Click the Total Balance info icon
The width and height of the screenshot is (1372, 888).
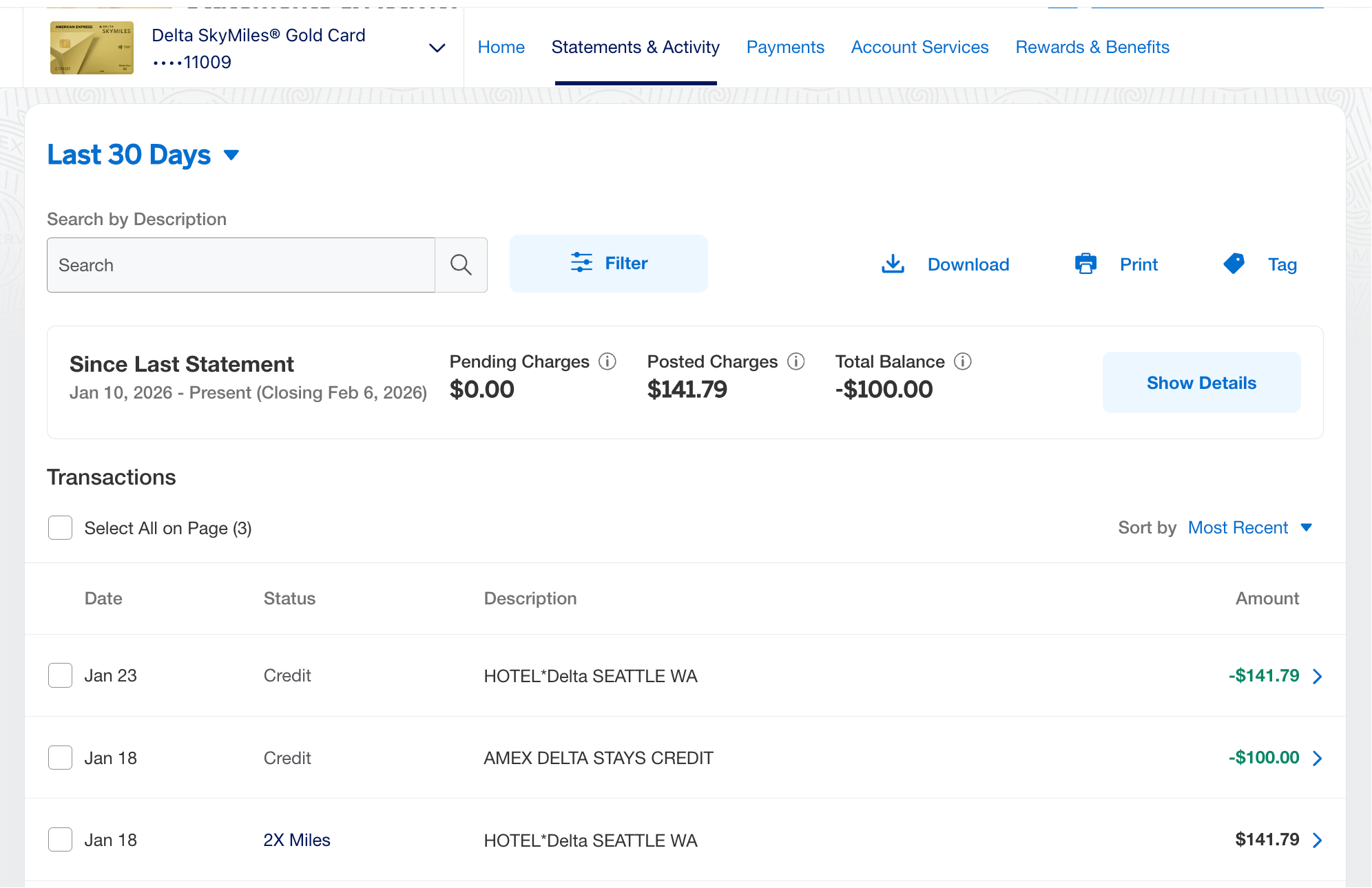coord(963,361)
